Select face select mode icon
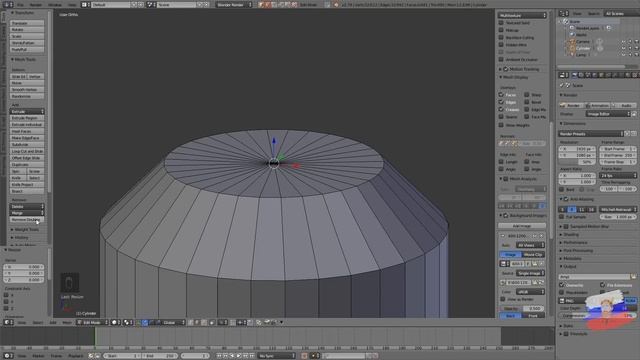The width and height of the screenshot is (640, 360). (204, 322)
